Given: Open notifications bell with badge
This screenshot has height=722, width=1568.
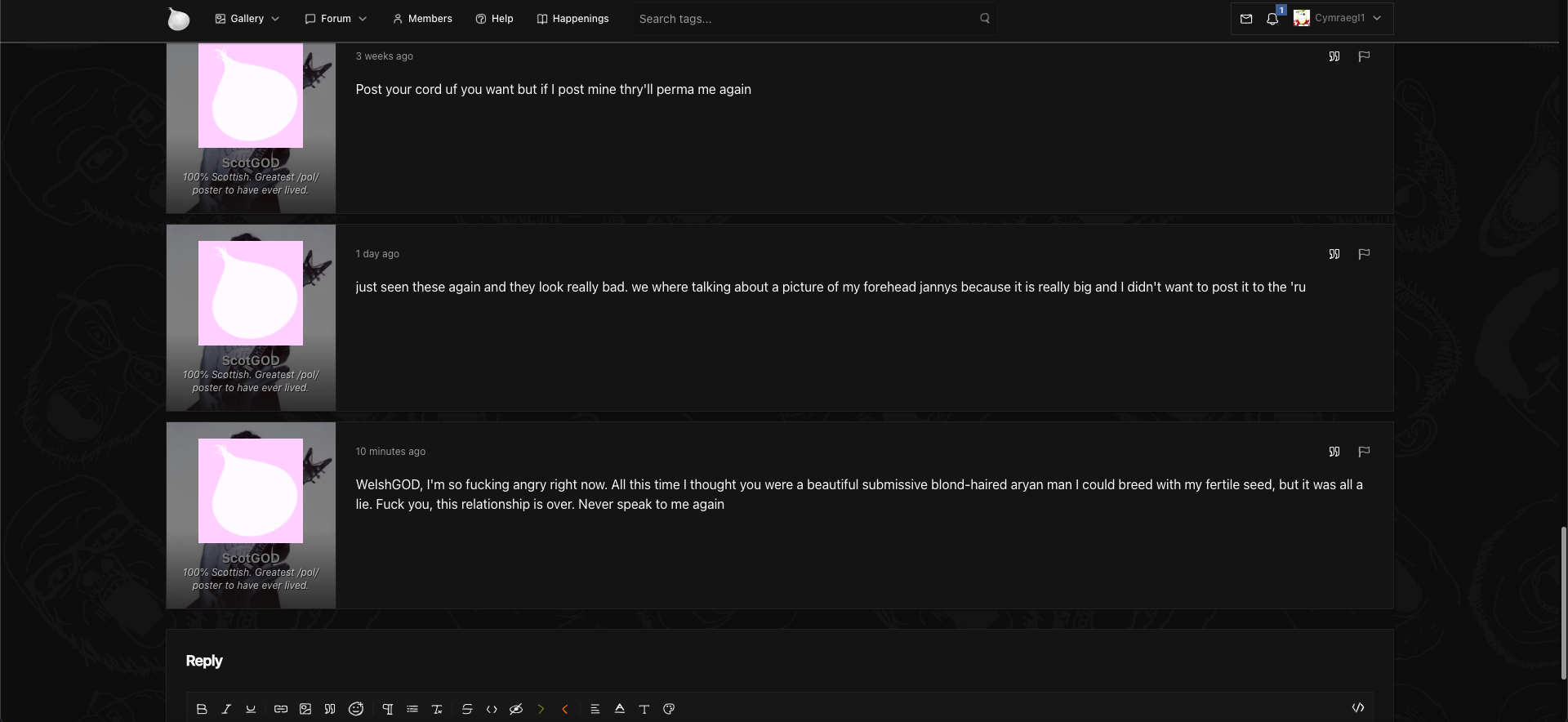Looking at the screenshot, I should click(x=1272, y=19).
